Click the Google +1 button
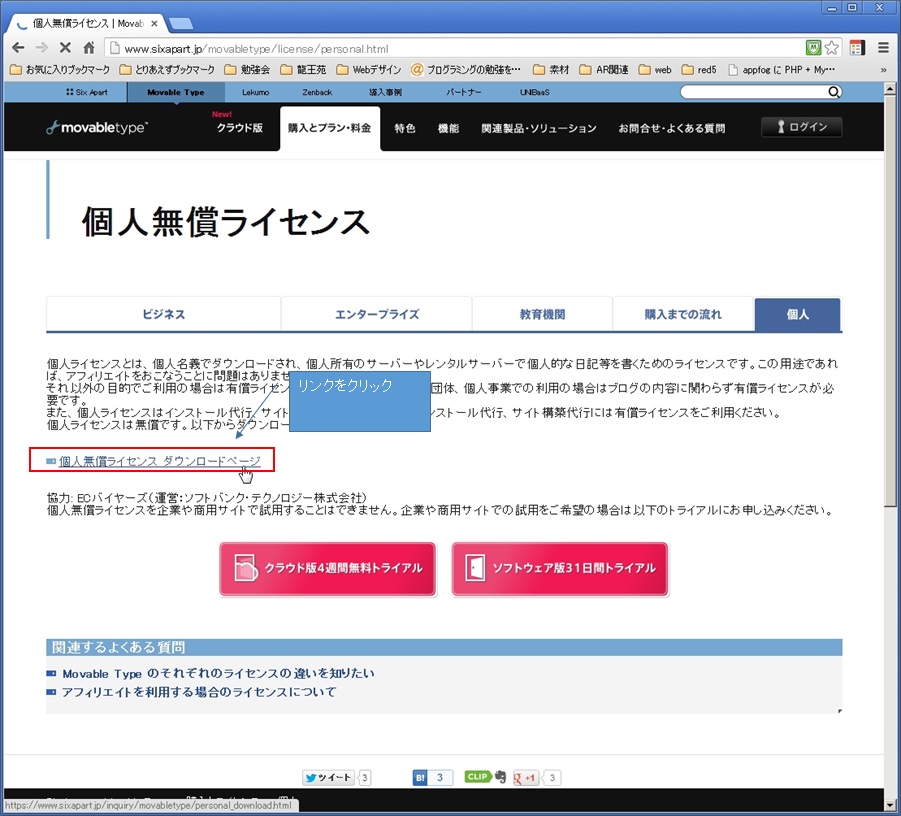The image size is (901, 816). pos(526,777)
